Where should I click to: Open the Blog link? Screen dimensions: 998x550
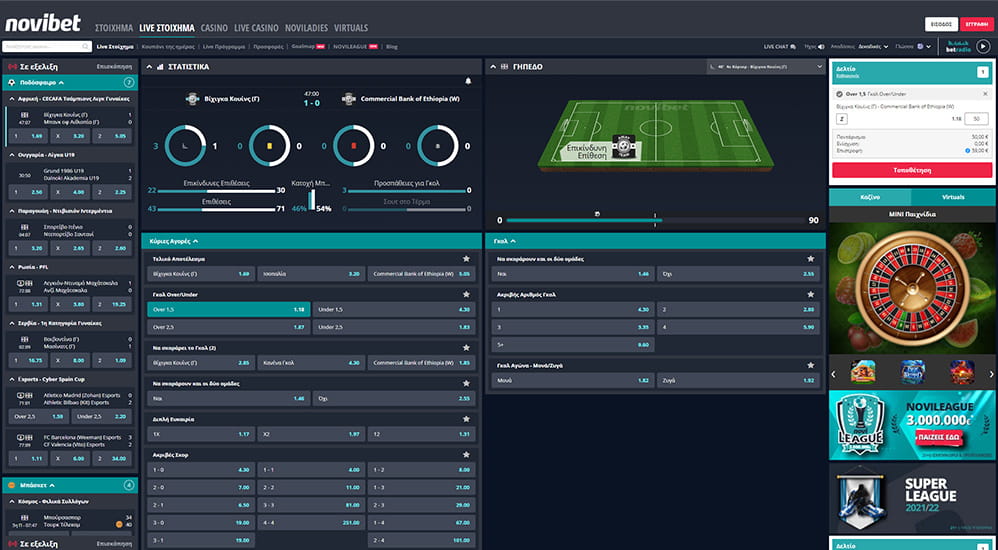[x=391, y=46]
